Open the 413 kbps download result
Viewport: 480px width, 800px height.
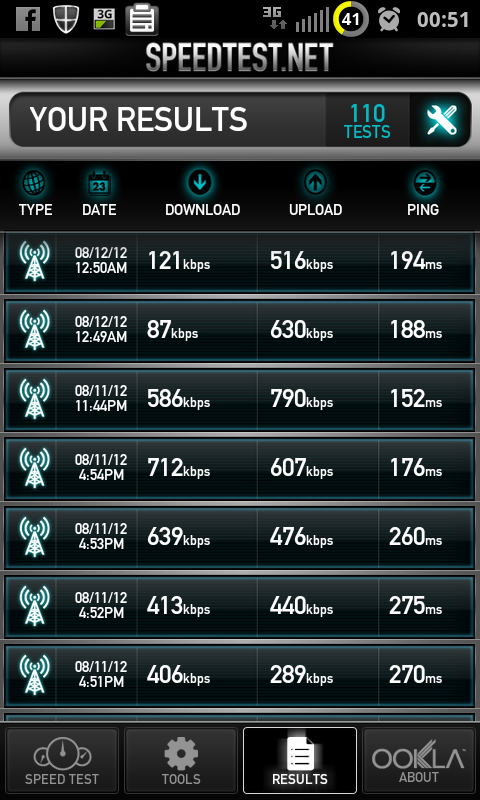point(240,606)
